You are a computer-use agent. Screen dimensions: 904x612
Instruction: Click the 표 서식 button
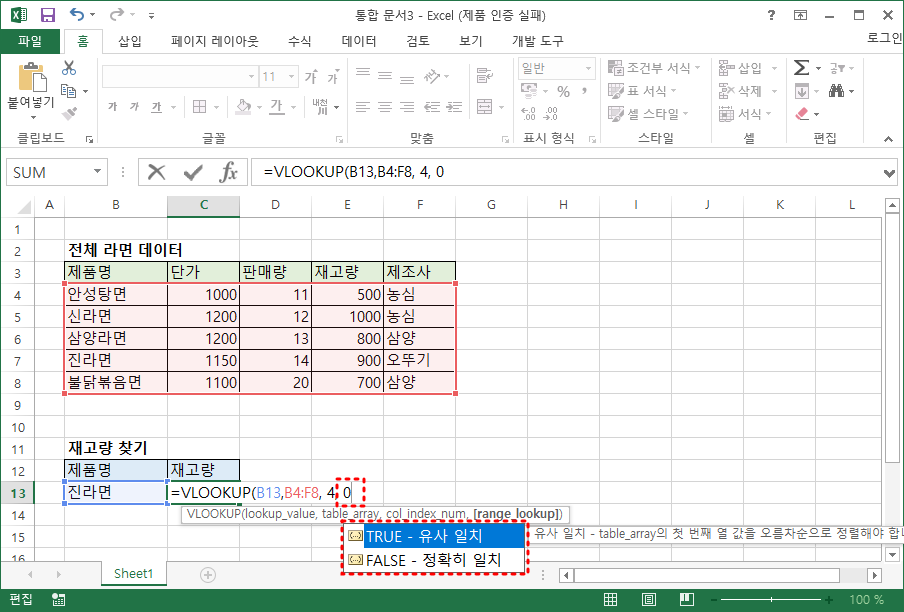642,91
